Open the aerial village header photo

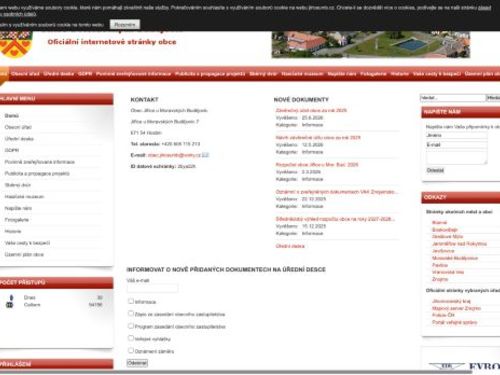point(371,44)
